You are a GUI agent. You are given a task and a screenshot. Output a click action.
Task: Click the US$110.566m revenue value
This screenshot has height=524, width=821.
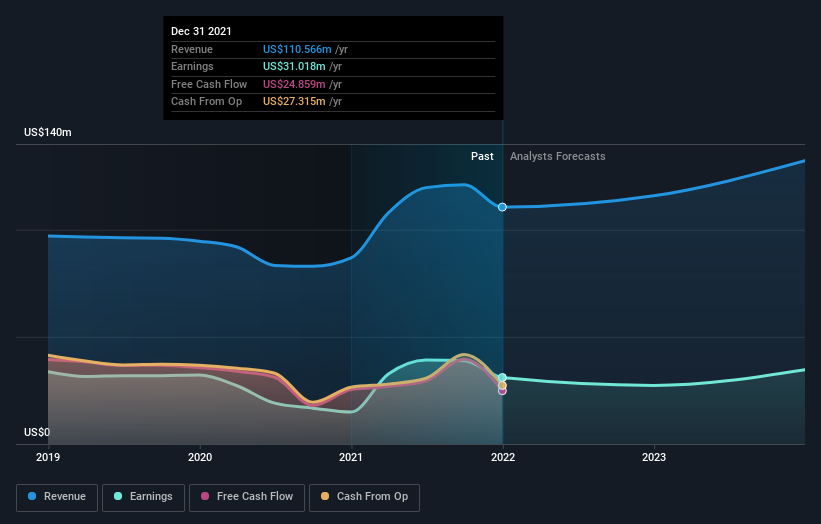click(297, 49)
